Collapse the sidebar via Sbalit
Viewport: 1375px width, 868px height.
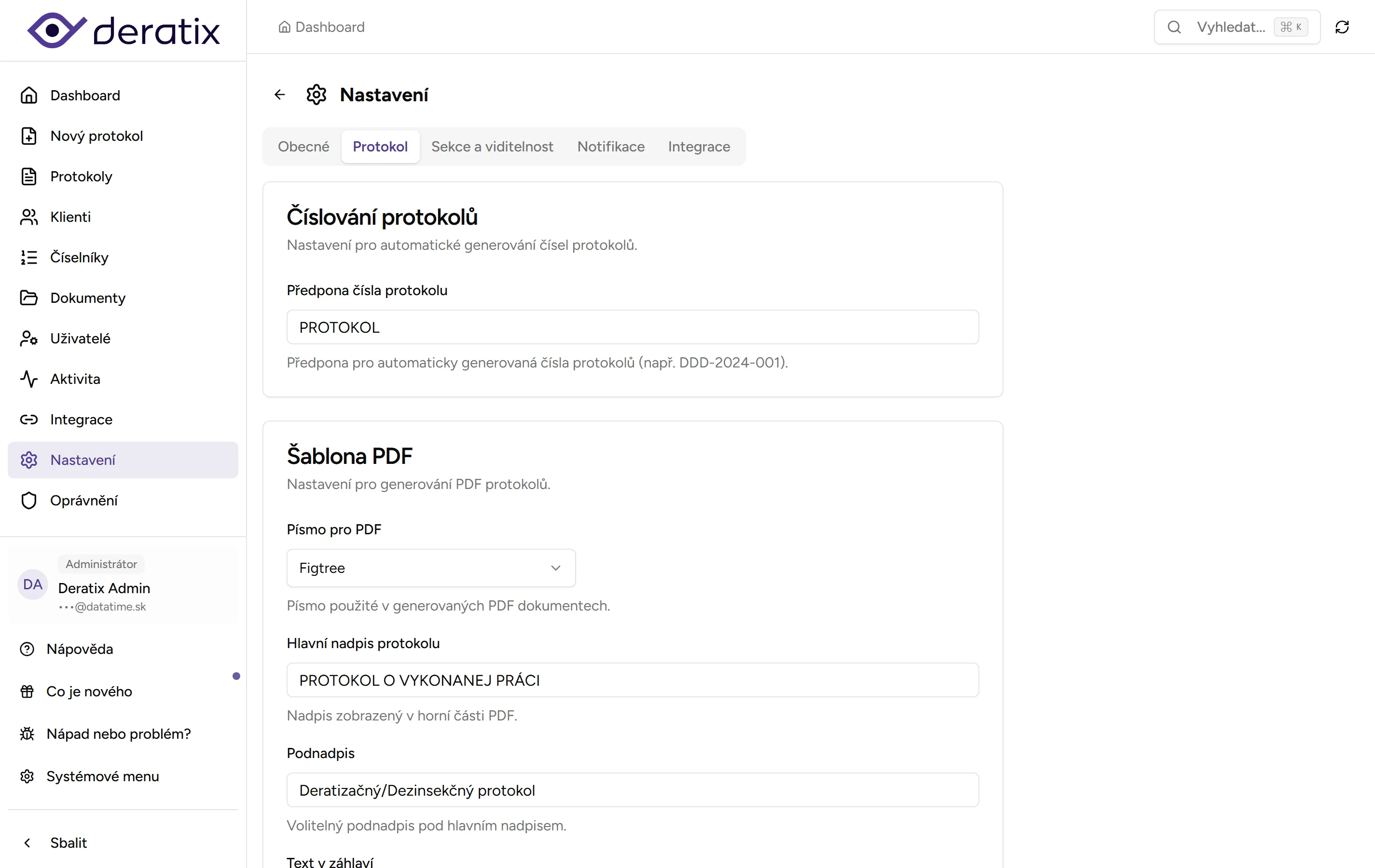[x=55, y=842]
